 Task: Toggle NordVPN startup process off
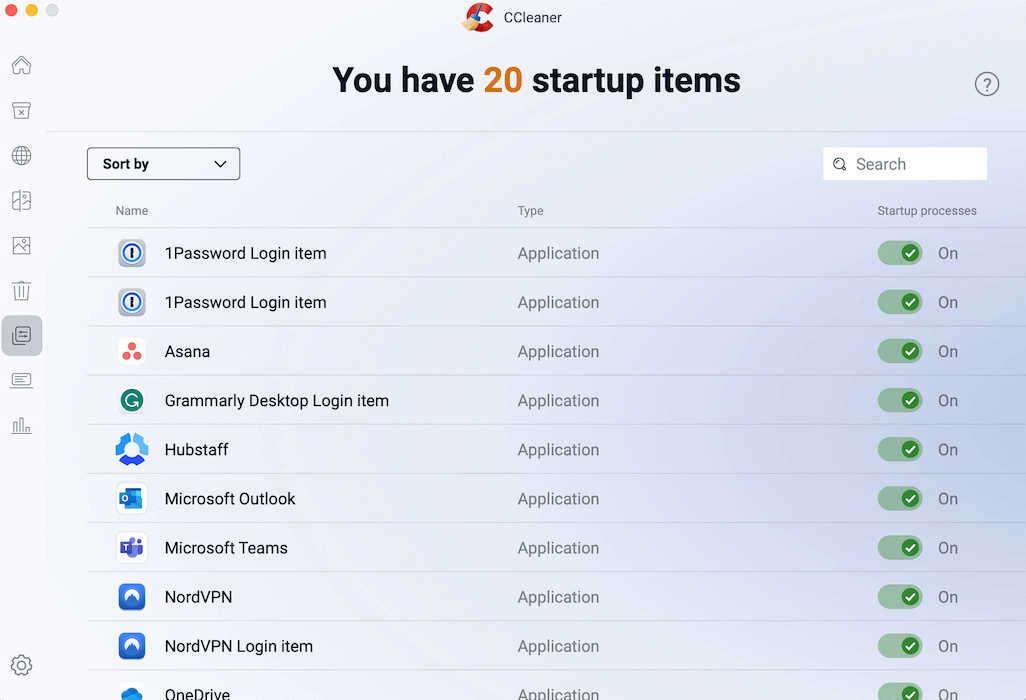click(899, 596)
